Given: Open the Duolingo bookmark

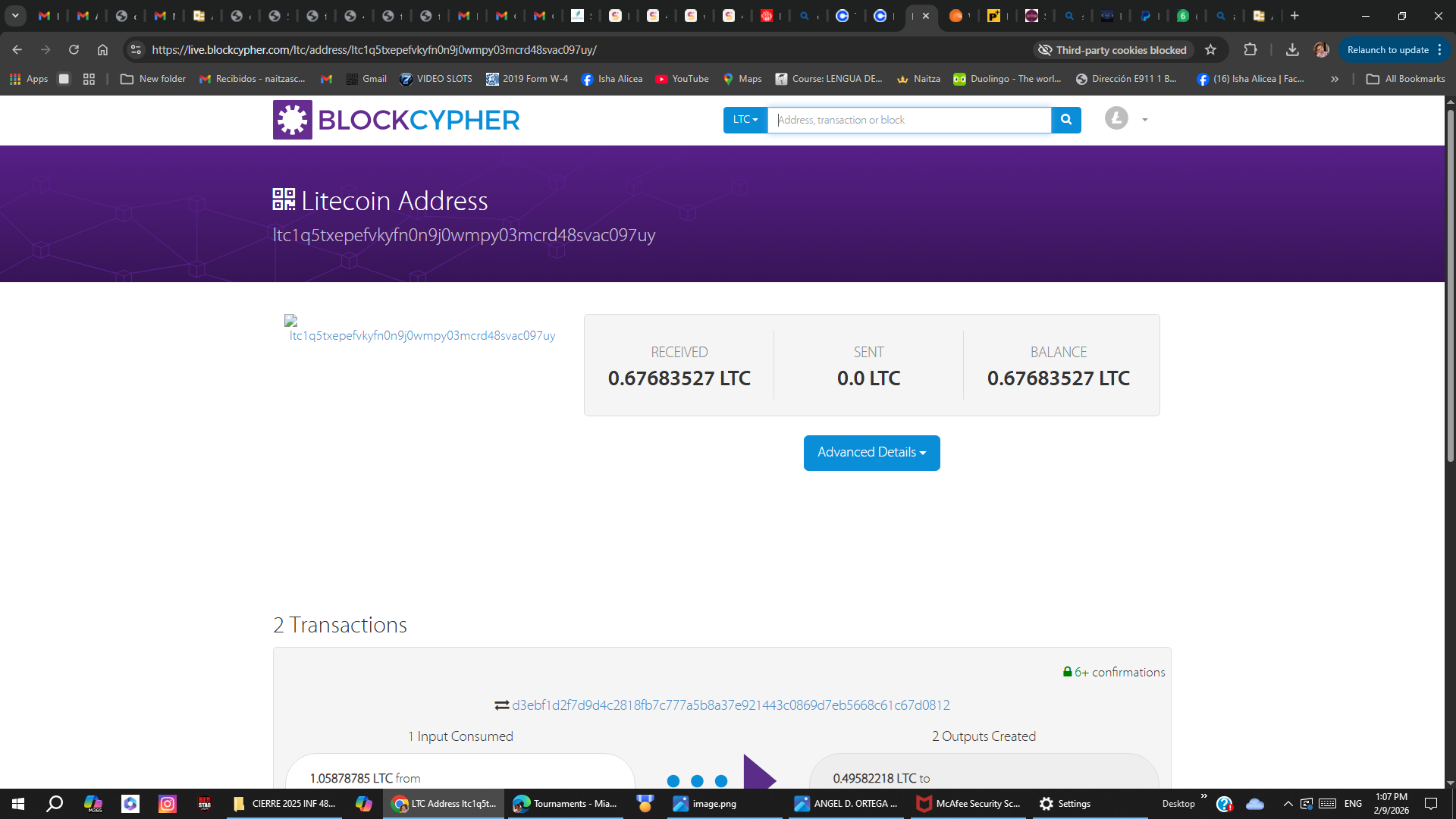Looking at the screenshot, I should [1007, 79].
